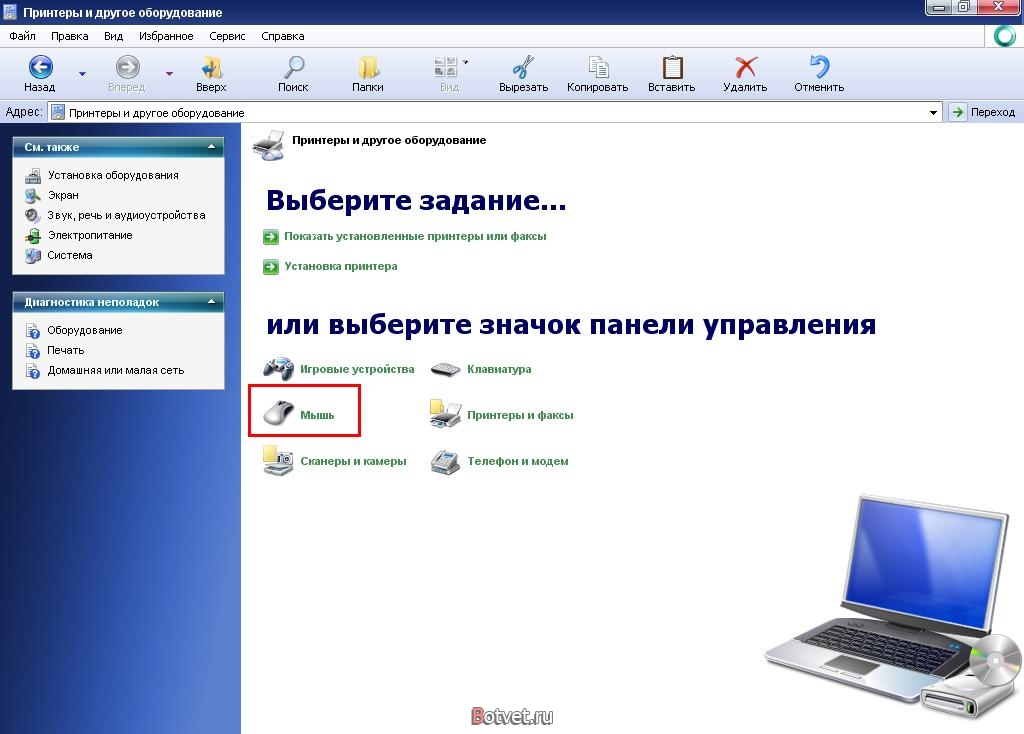Click the Удалить red X icon
This screenshot has height=734, width=1024.
[x=745, y=67]
